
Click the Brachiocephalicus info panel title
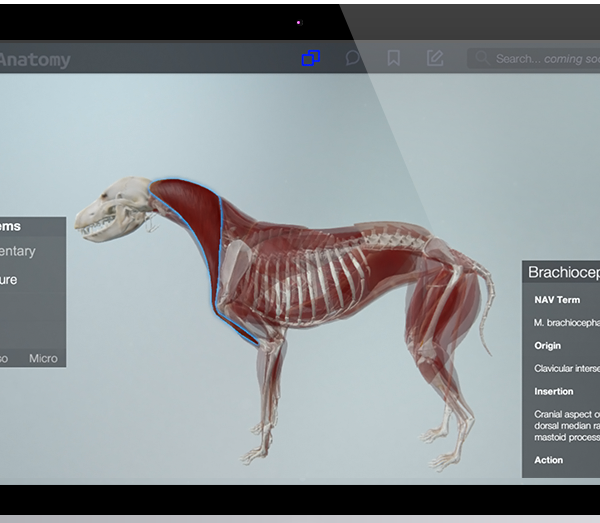click(563, 272)
